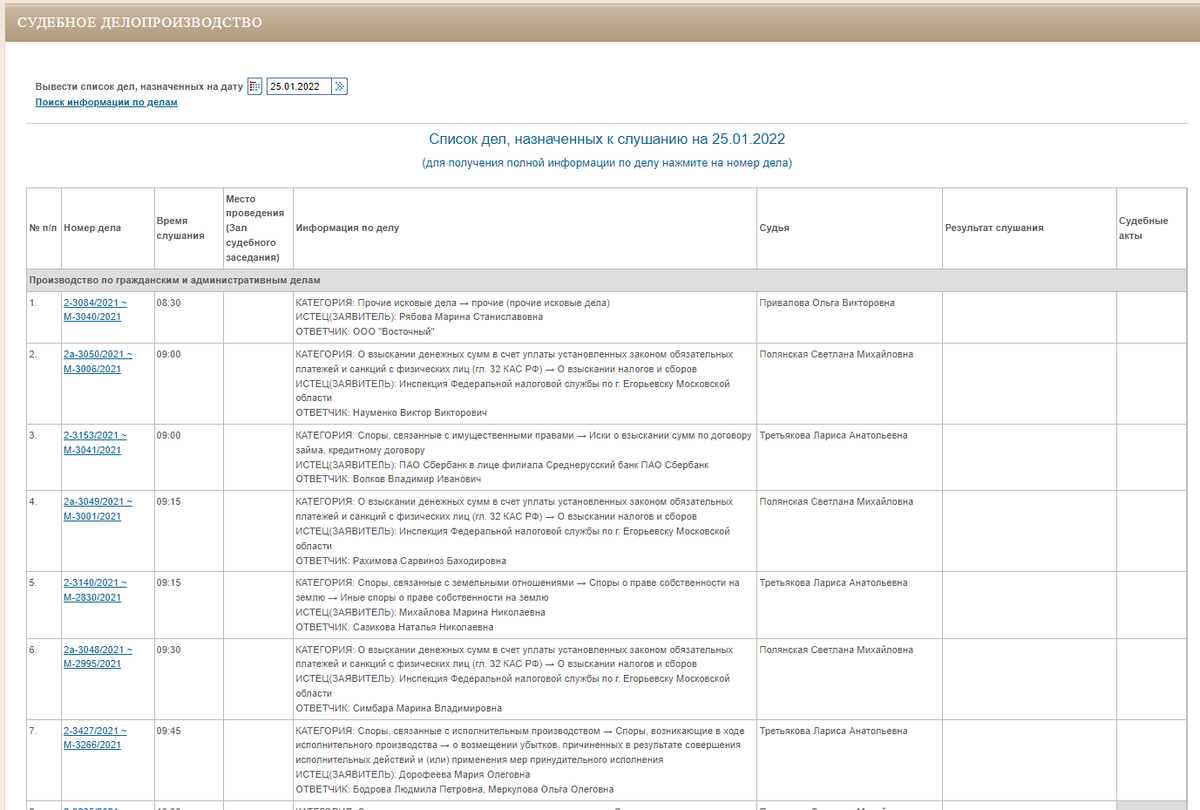Open case 2а-3050/2021 ~ М-3006/2021
1200x810 pixels.
click(x=97, y=362)
